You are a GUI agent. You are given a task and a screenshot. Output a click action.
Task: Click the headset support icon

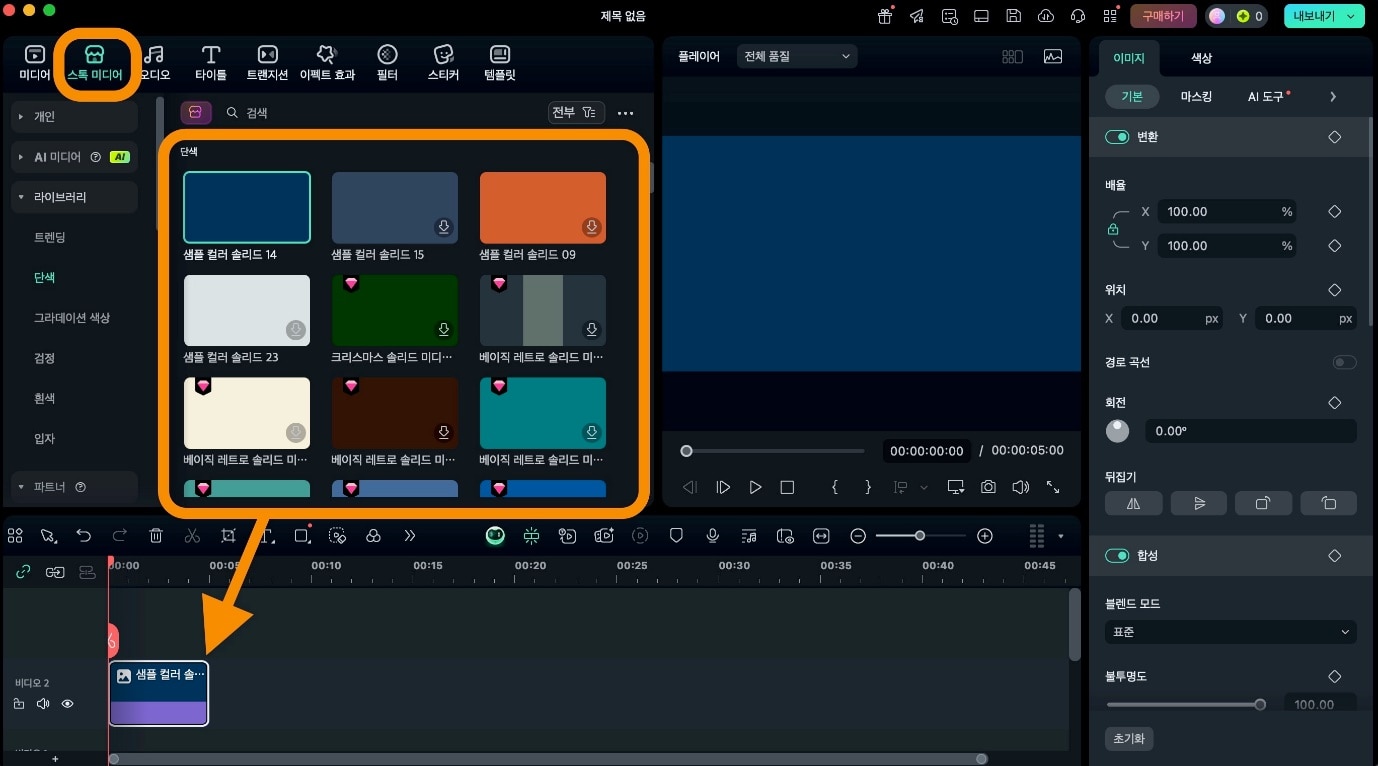1078,16
